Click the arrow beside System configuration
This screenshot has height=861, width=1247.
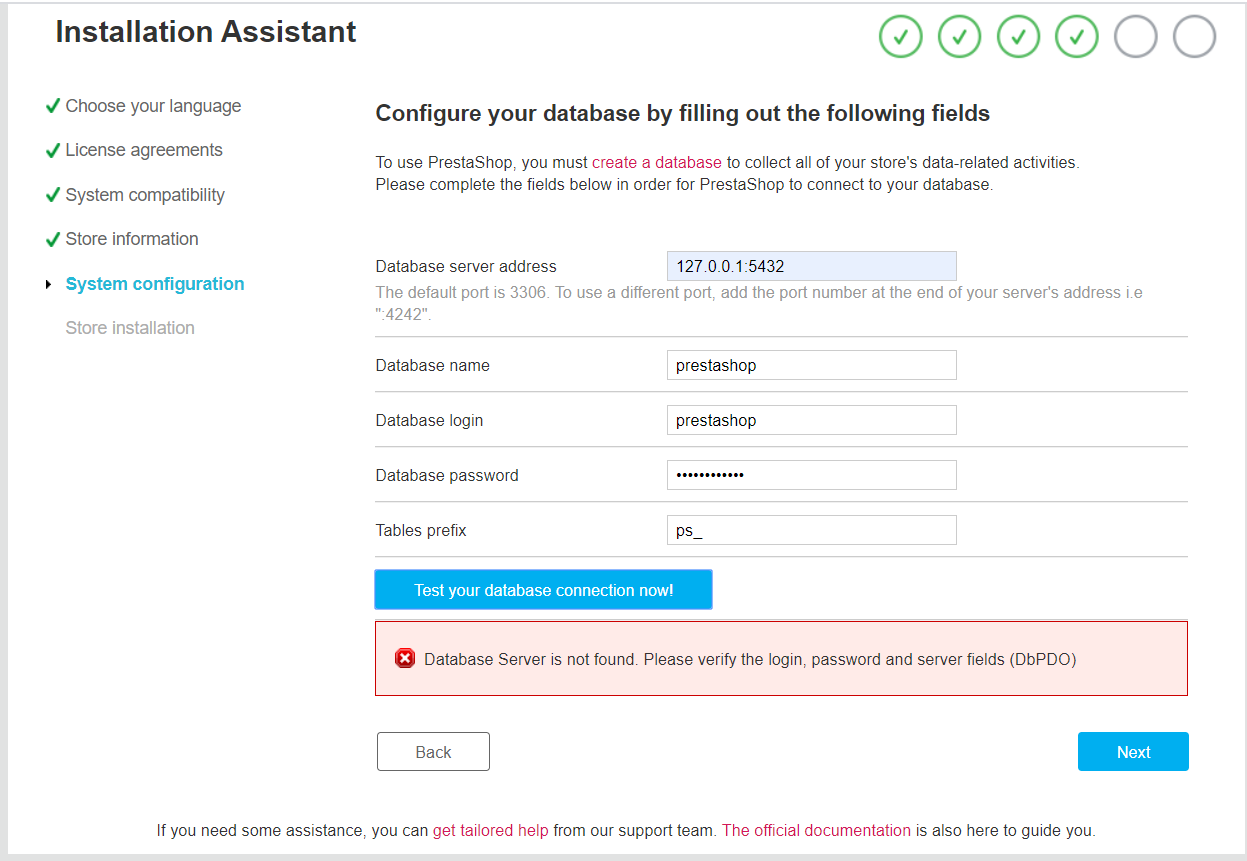pos(49,285)
